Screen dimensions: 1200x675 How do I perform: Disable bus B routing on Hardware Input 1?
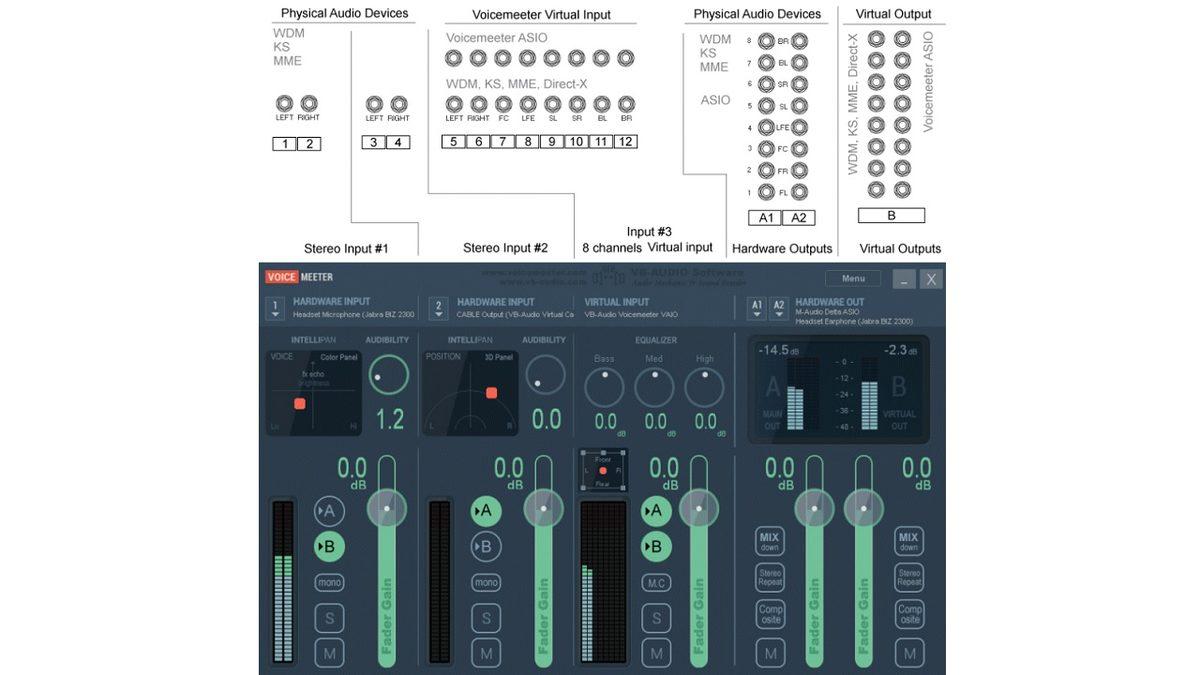coord(329,547)
